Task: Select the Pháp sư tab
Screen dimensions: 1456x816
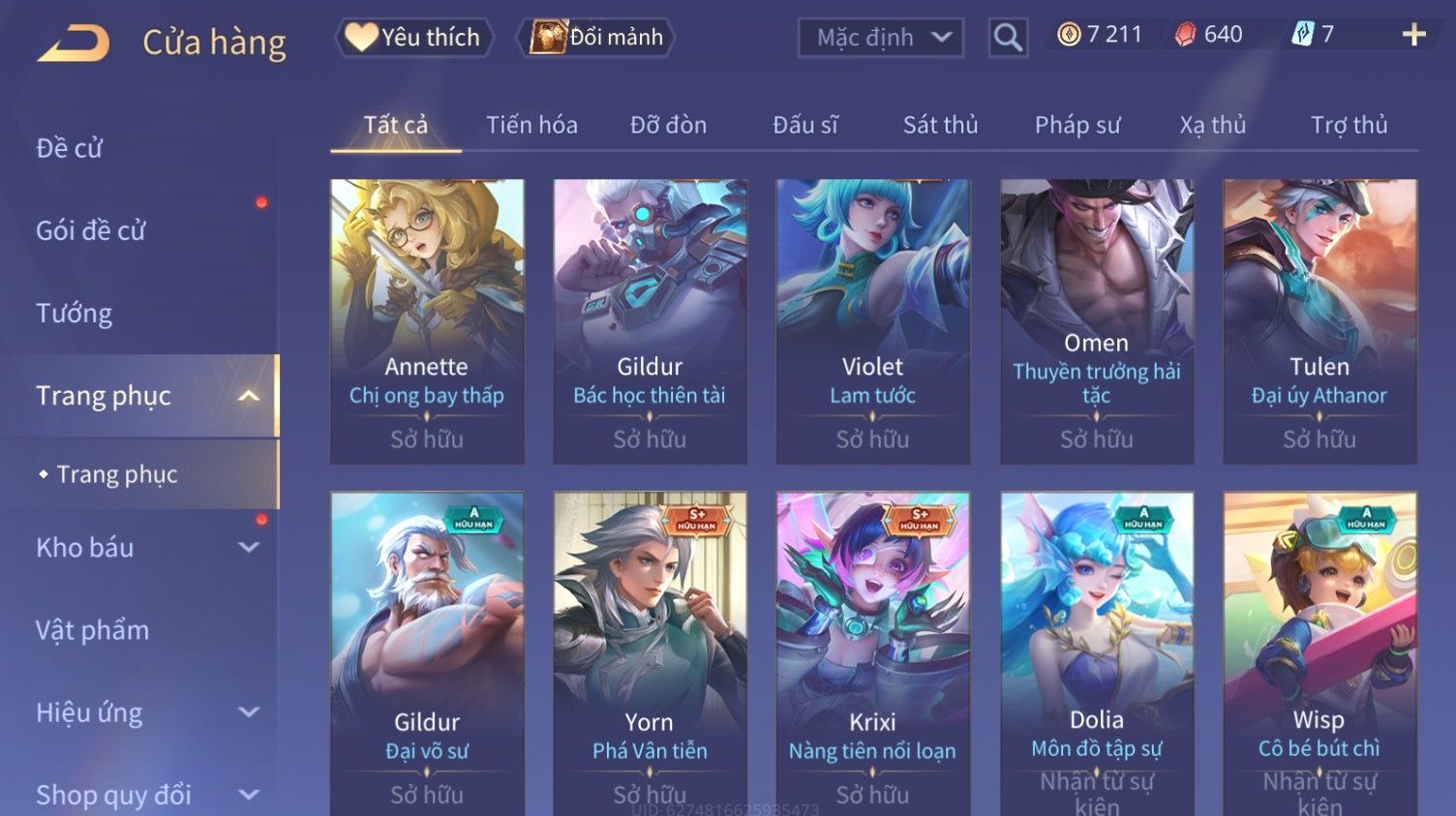Action: point(1077,125)
